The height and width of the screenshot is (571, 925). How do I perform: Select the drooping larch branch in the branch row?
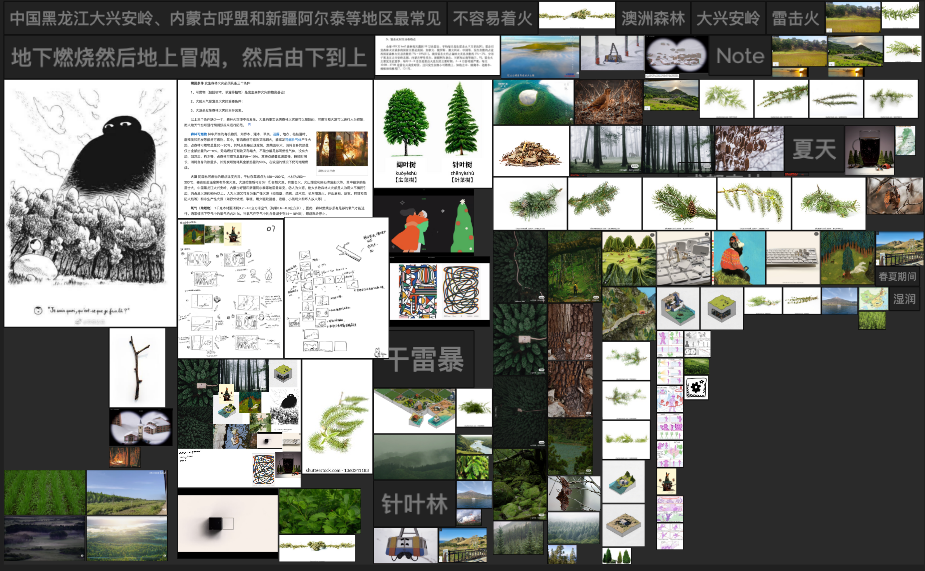click(754, 204)
